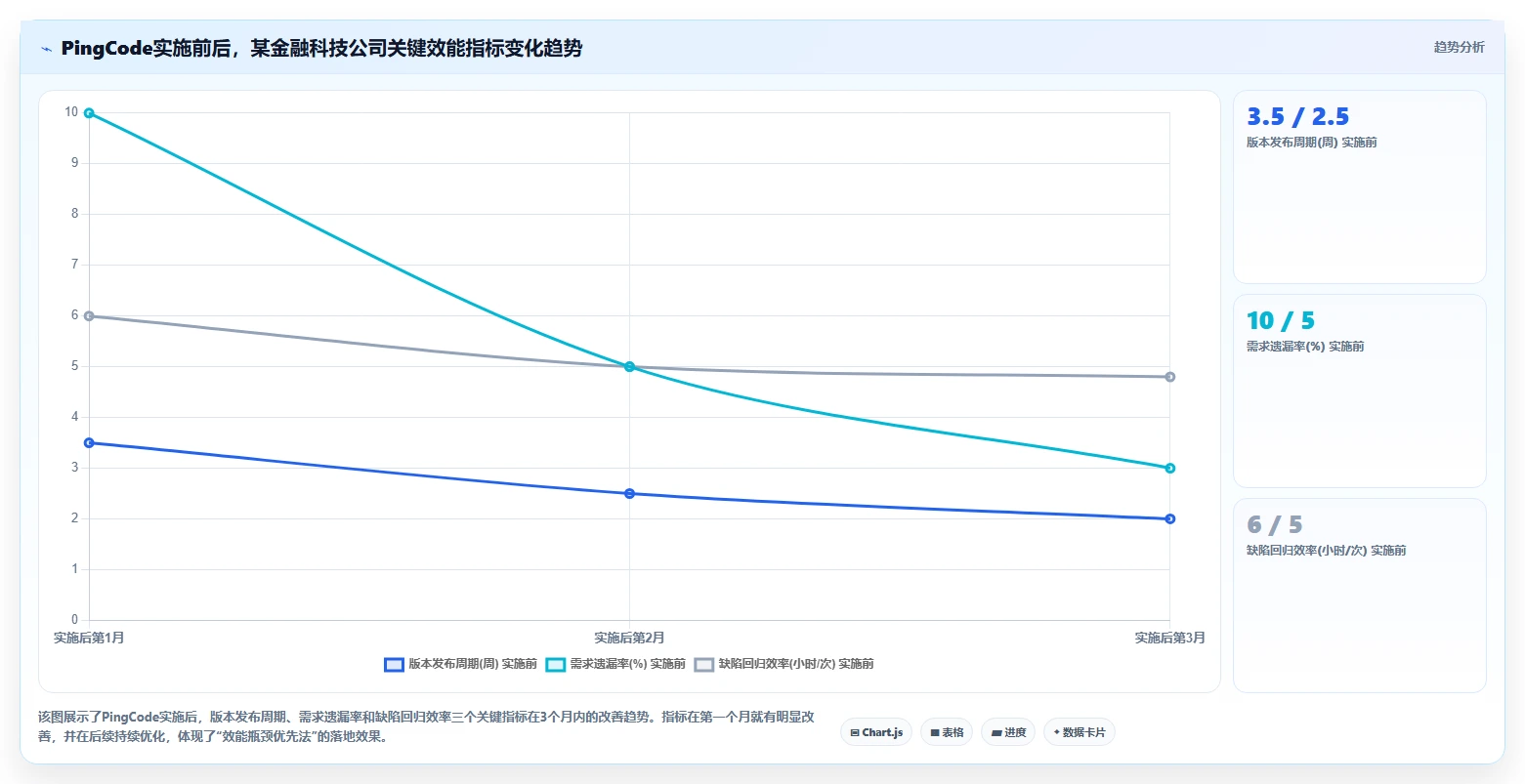Click the 10 / 5 metric card value
Viewport: 1525px width, 784px height.
coord(1281,321)
